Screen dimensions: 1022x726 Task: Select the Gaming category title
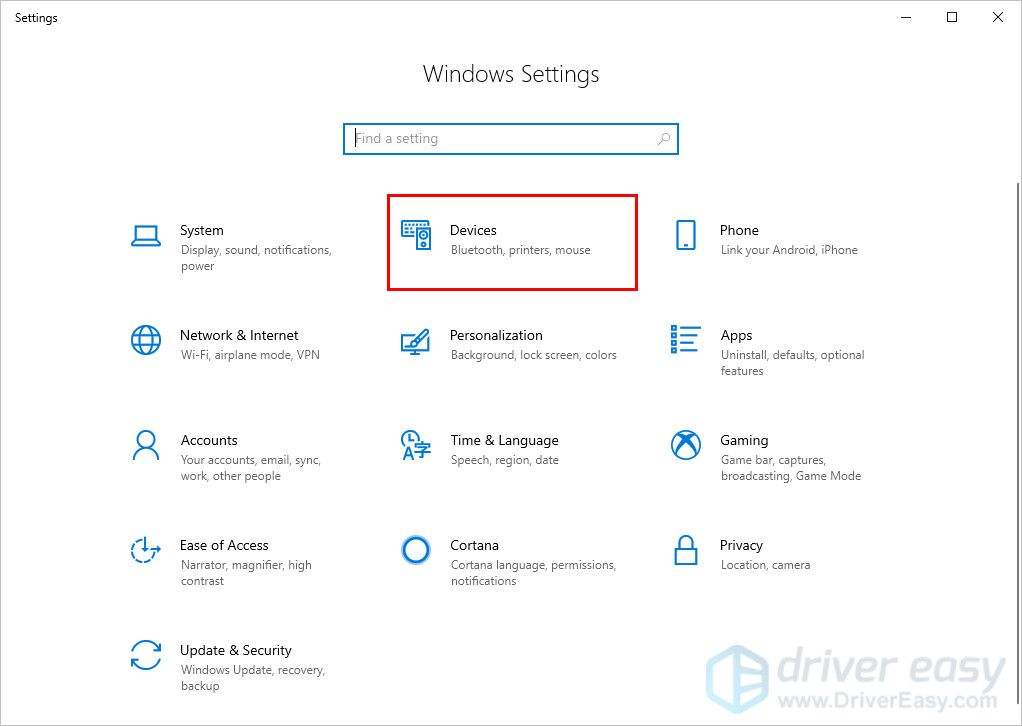[x=744, y=440]
